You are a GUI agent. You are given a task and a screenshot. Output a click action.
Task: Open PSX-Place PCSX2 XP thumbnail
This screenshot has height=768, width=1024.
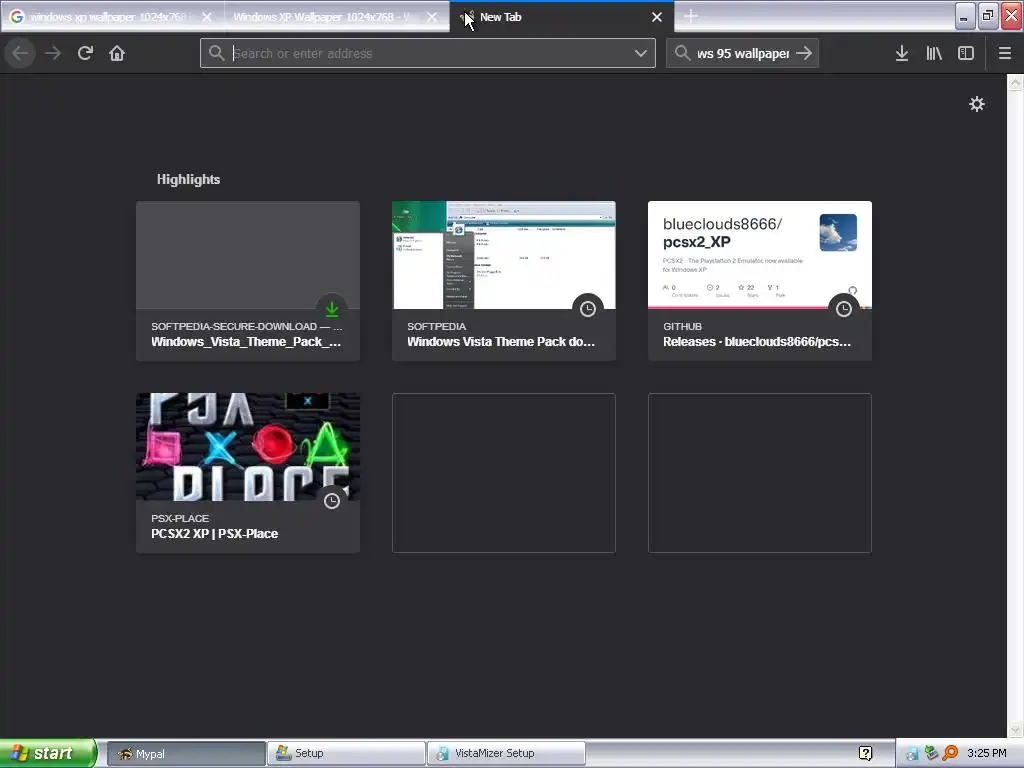click(248, 447)
